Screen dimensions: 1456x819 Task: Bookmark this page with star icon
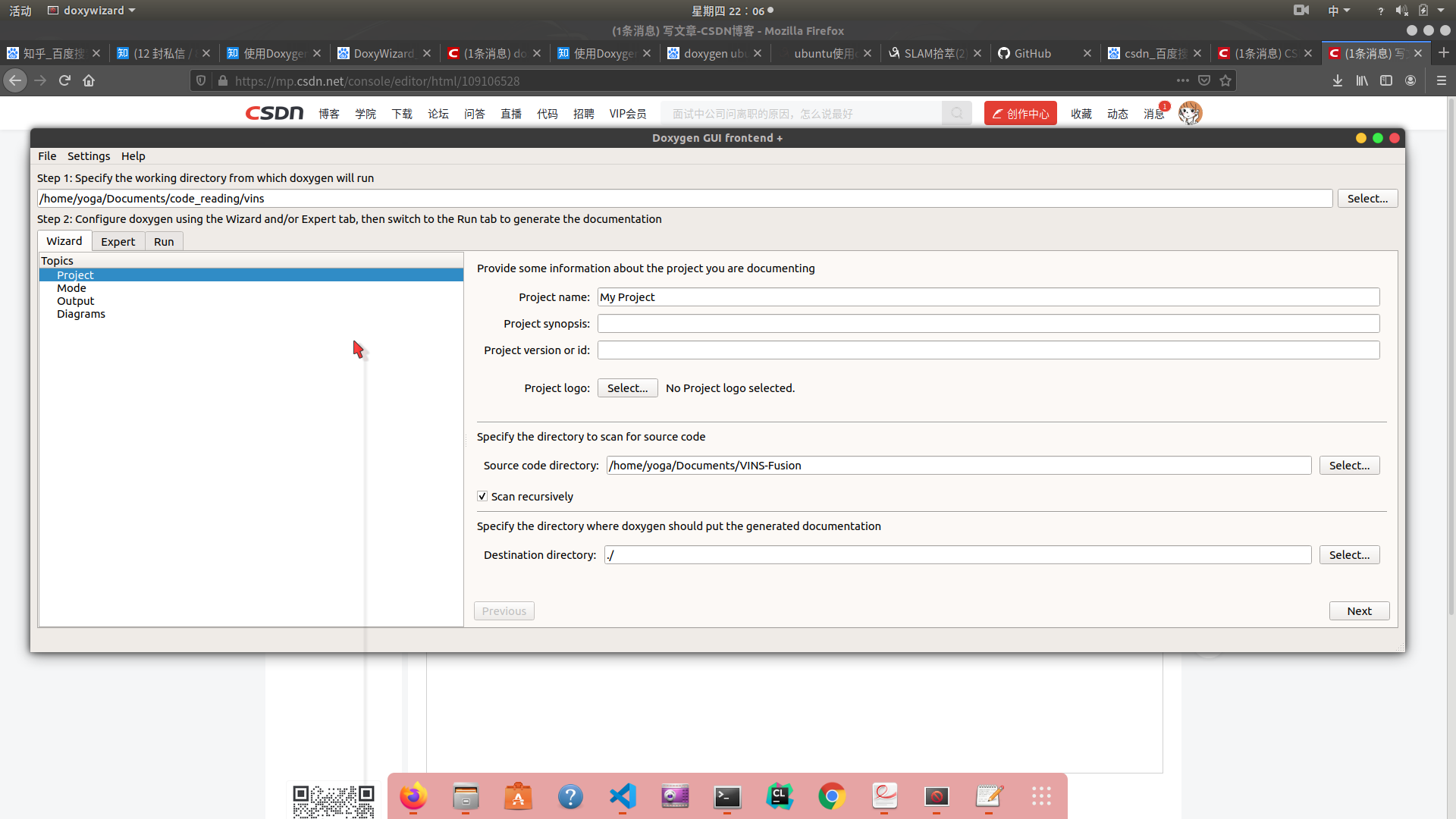coord(1225,80)
